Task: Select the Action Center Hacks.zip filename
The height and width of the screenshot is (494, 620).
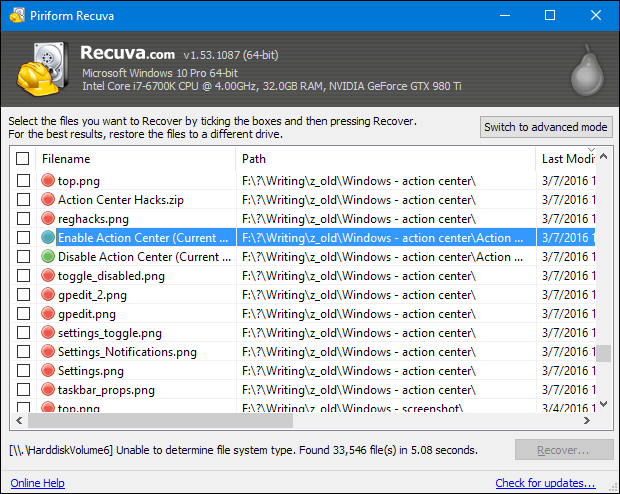Action: click(121, 200)
